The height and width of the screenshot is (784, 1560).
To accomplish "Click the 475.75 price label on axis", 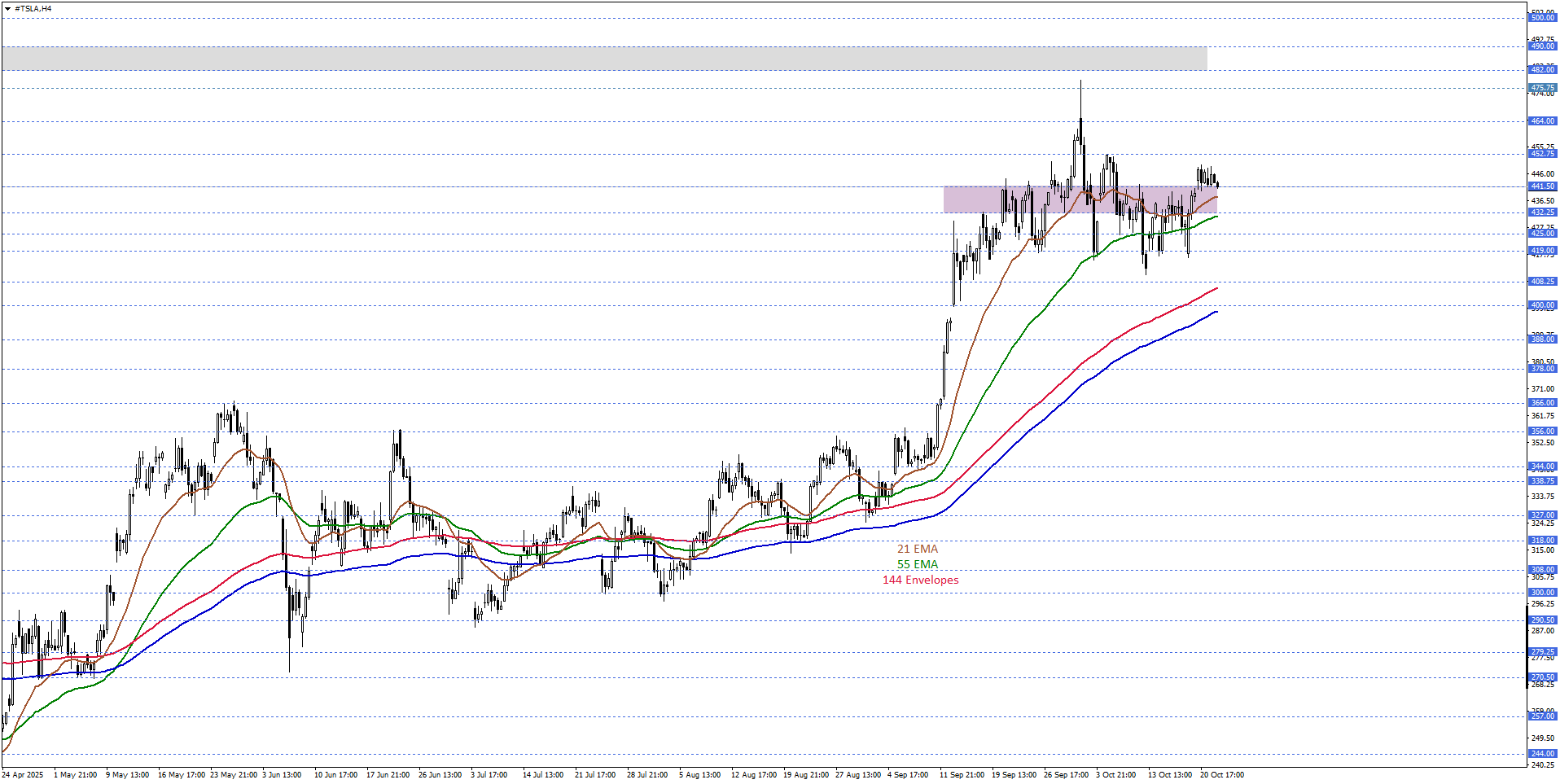I will [x=1542, y=88].
